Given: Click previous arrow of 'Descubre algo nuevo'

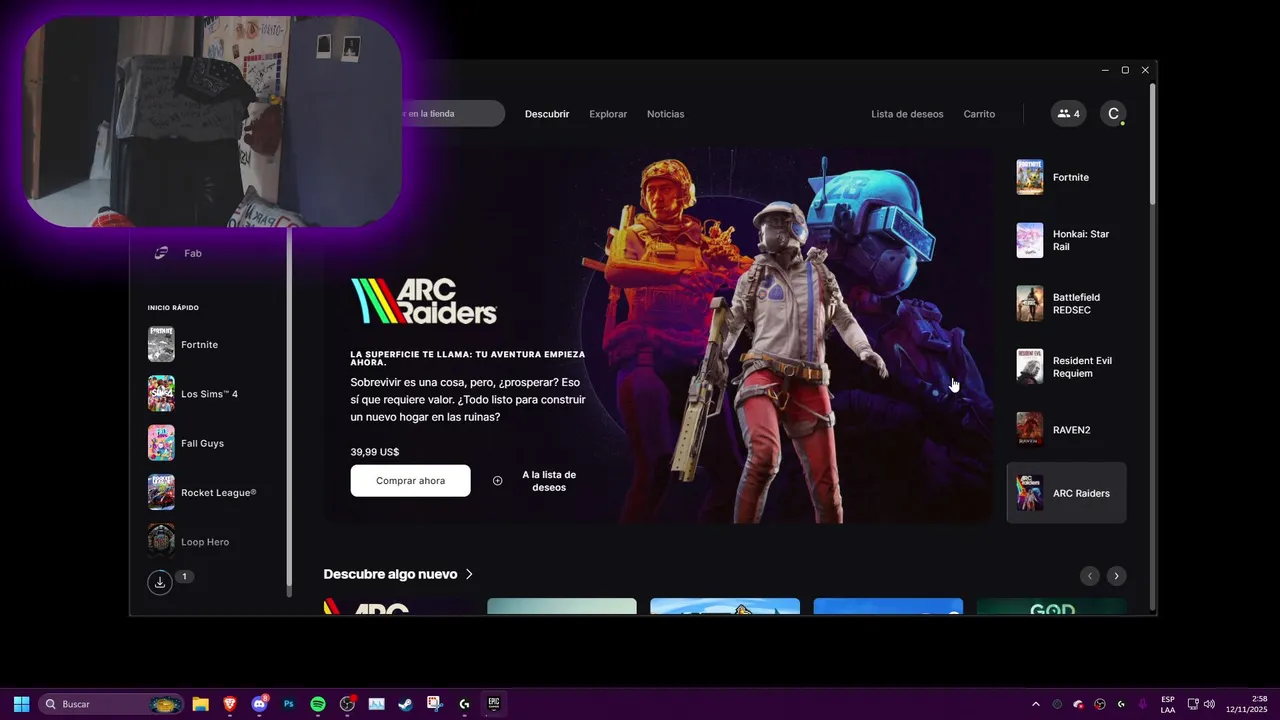Looking at the screenshot, I should pos(1090,576).
